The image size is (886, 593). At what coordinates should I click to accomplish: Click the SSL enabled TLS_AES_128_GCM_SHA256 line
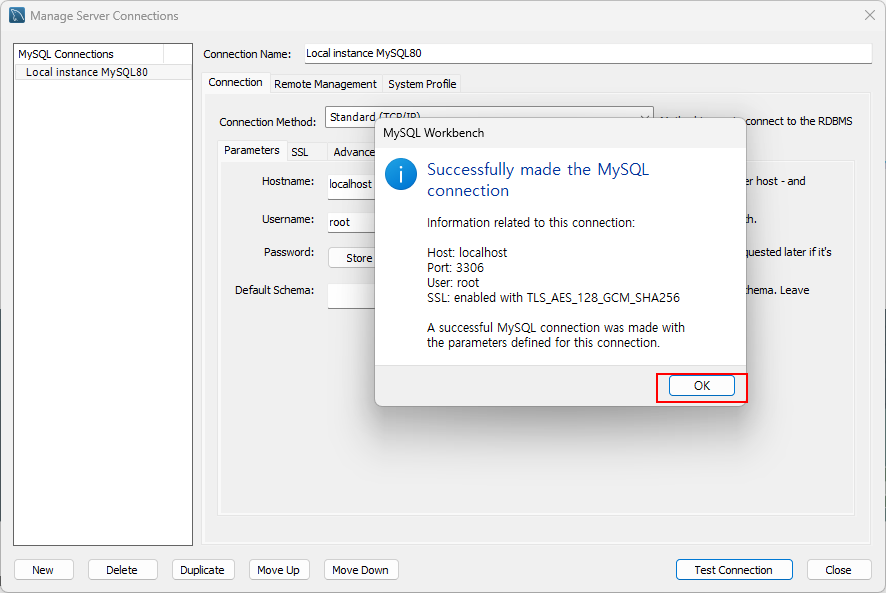[x=553, y=297]
